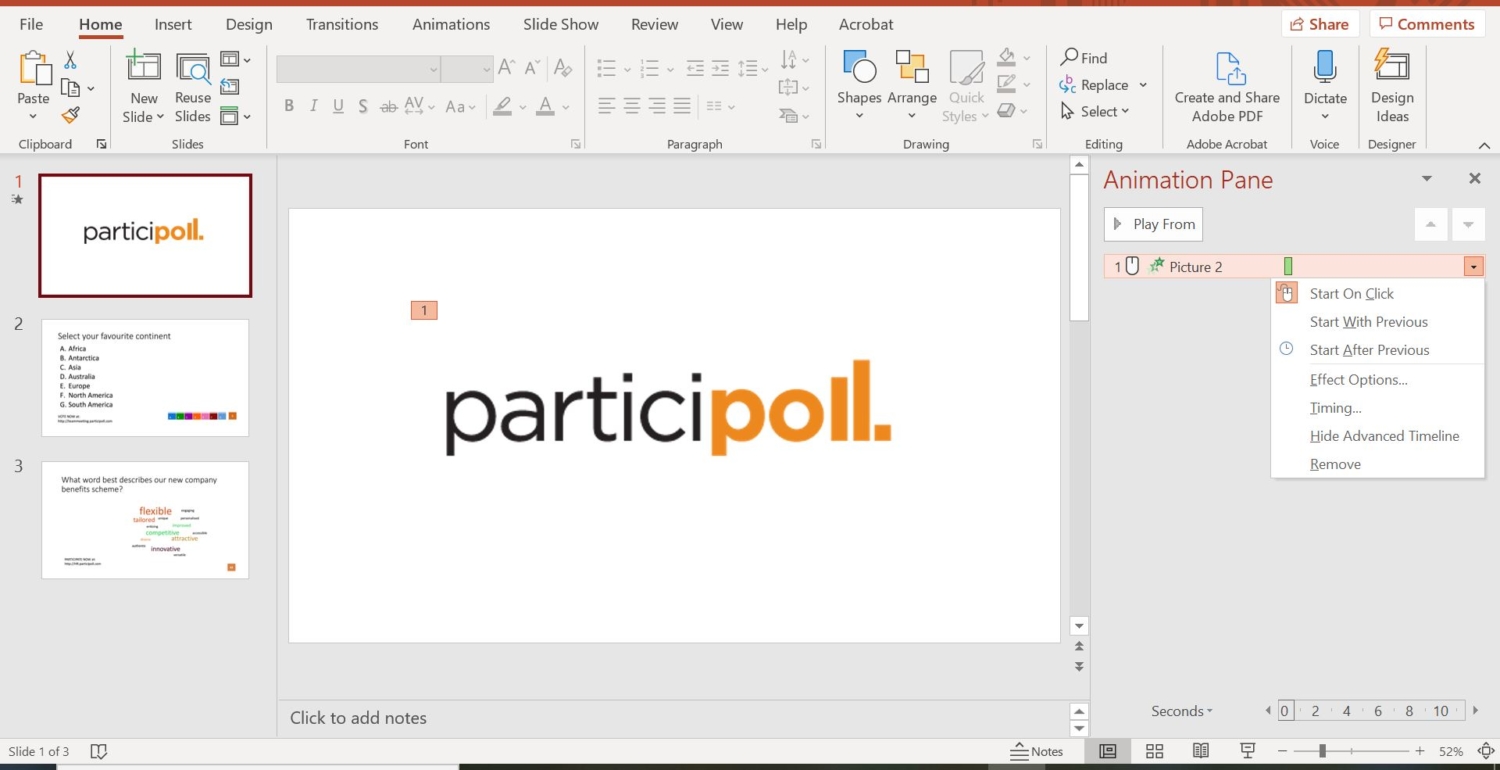Start Dictate microphone
1500x770 pixels.
tap(1325, 84)
